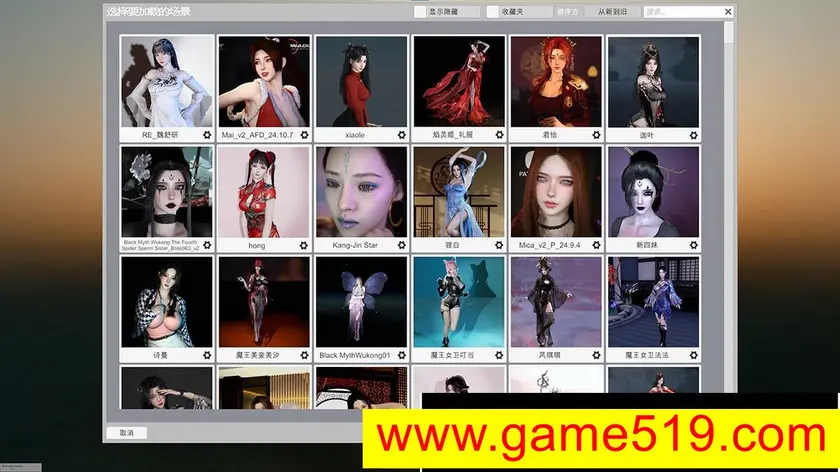Click the gear icon on Mai_v2_AFD_24.10.7
Screen dimensions: 840x472
(x=304, y=134)
